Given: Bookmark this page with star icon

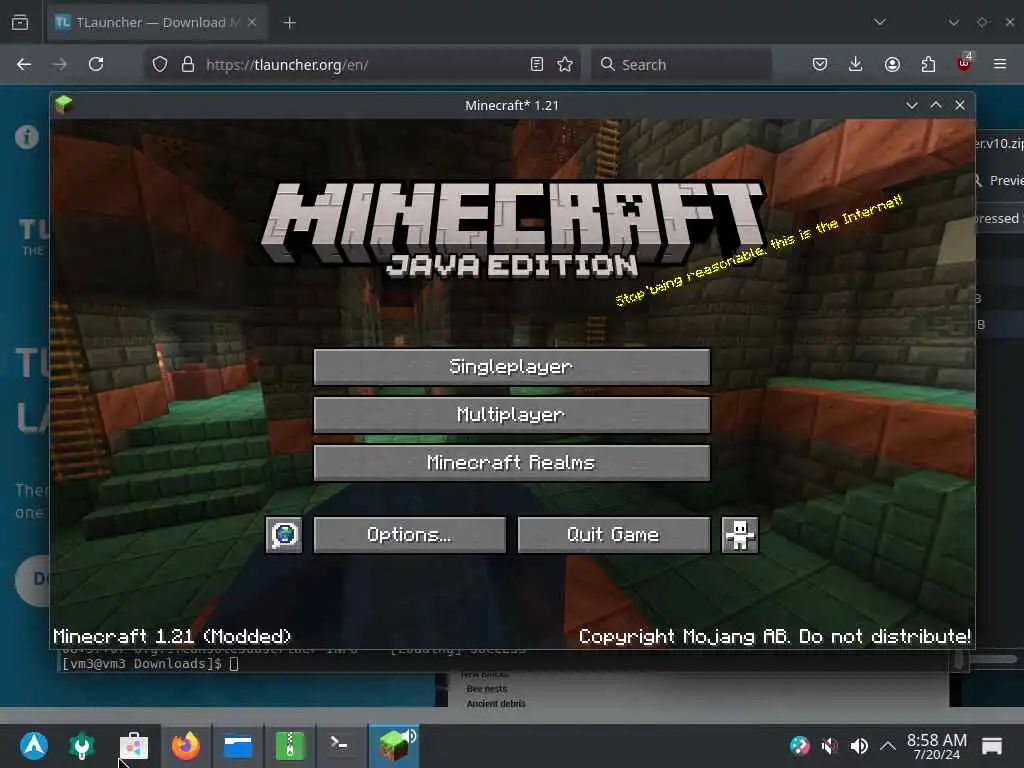Looking at the screenshot, I should pos(565,64).
